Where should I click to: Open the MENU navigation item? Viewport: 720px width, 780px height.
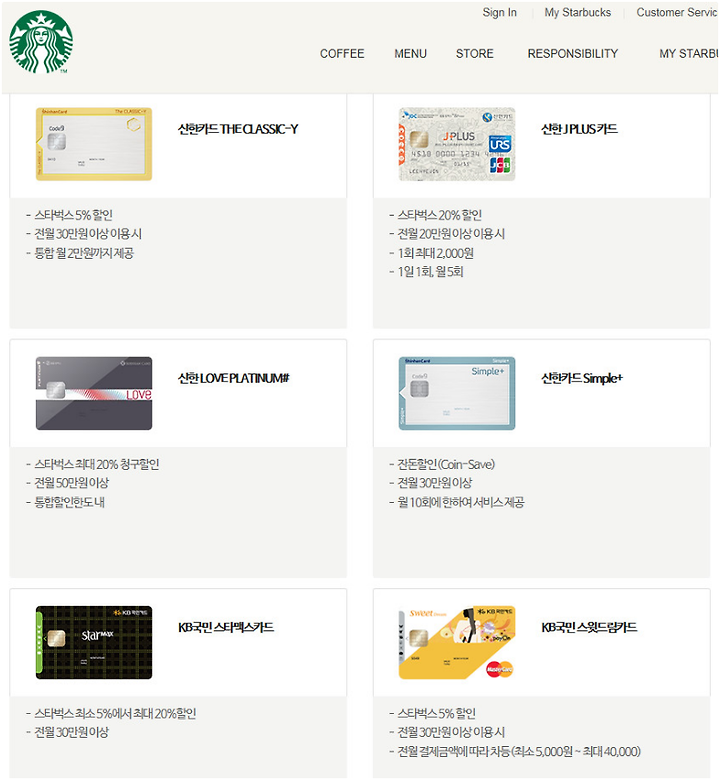(410, 53)
